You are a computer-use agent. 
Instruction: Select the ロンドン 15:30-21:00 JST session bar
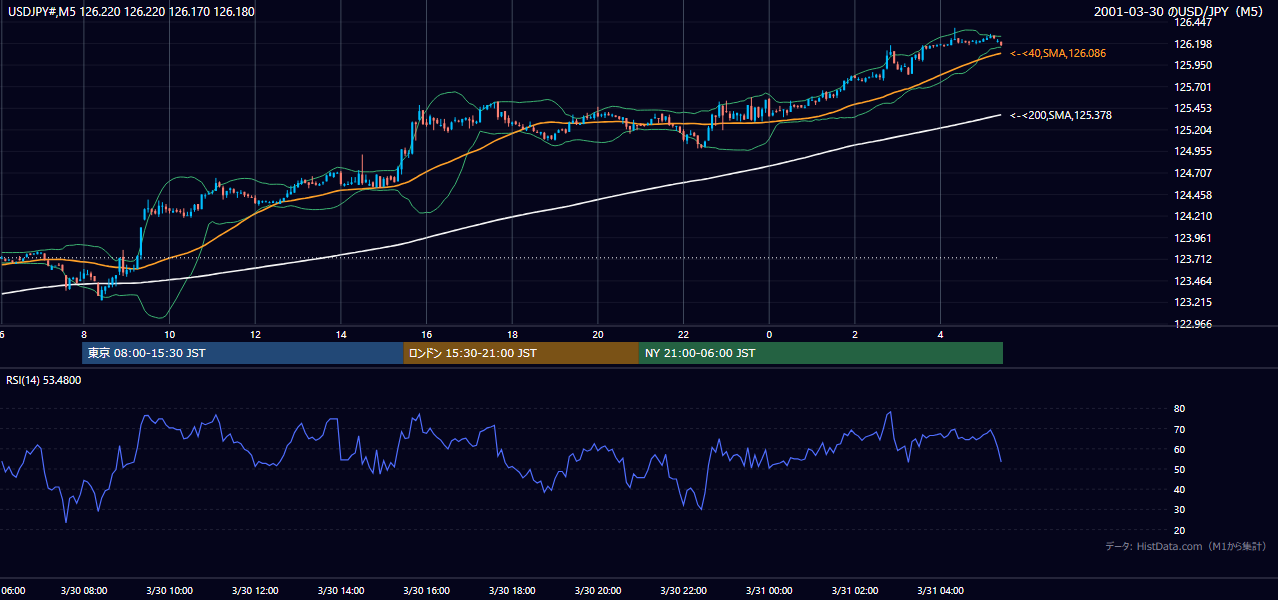(x=521, y=353)
